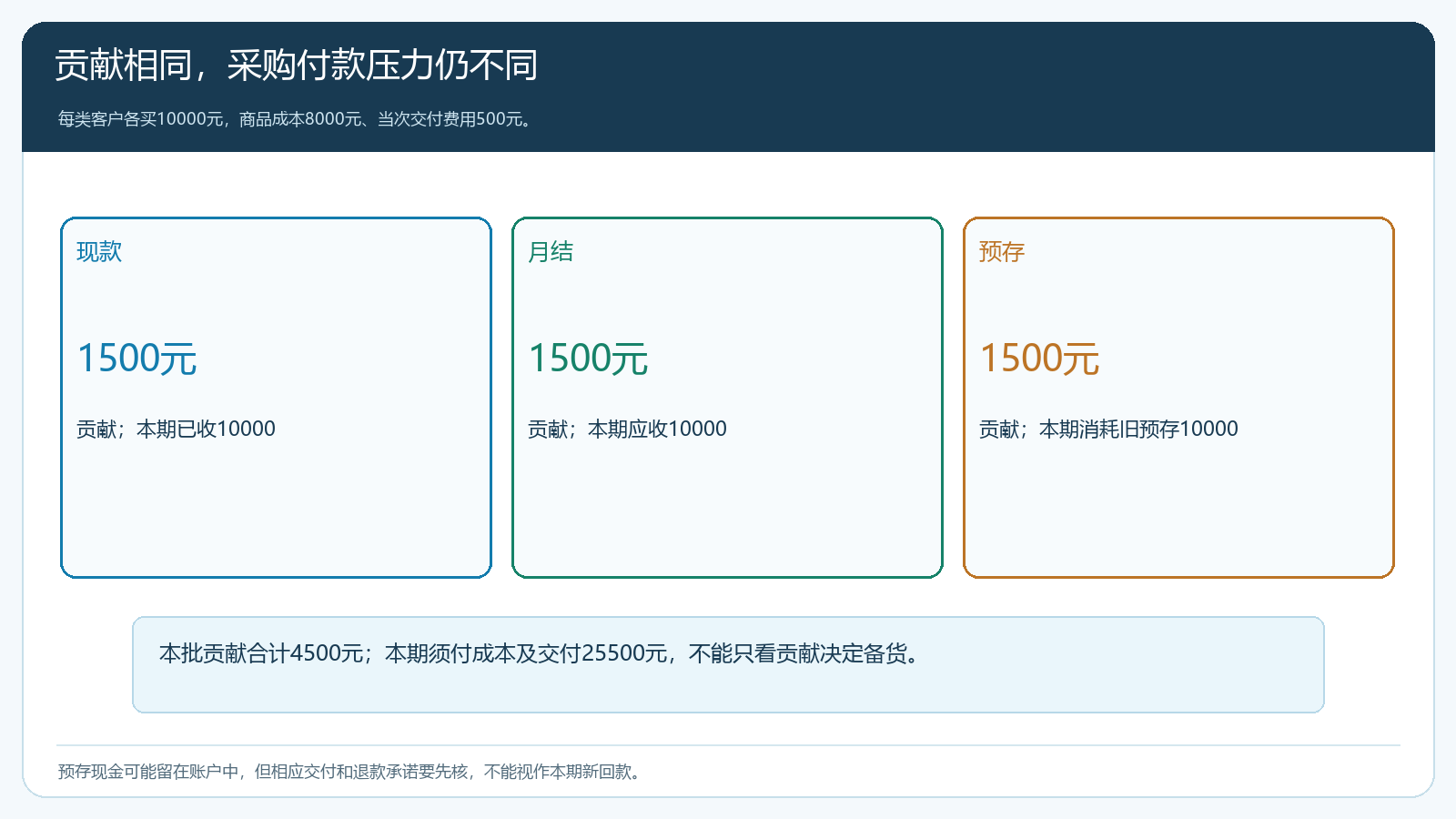
Task: Click the 1500元 value in 预存 card
Action: 1039,359
